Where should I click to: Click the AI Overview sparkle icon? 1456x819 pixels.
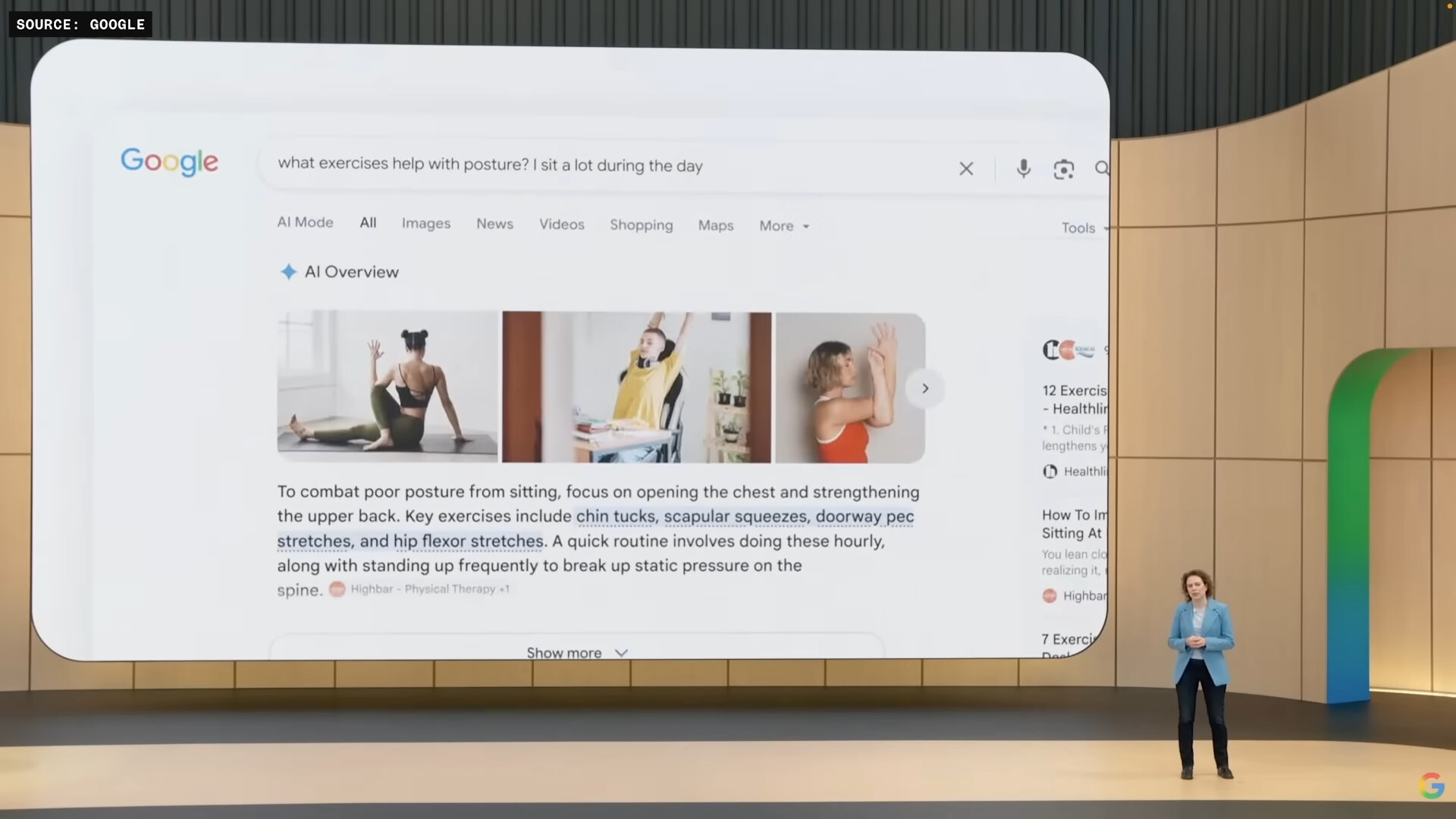click(x=288, y=271)
